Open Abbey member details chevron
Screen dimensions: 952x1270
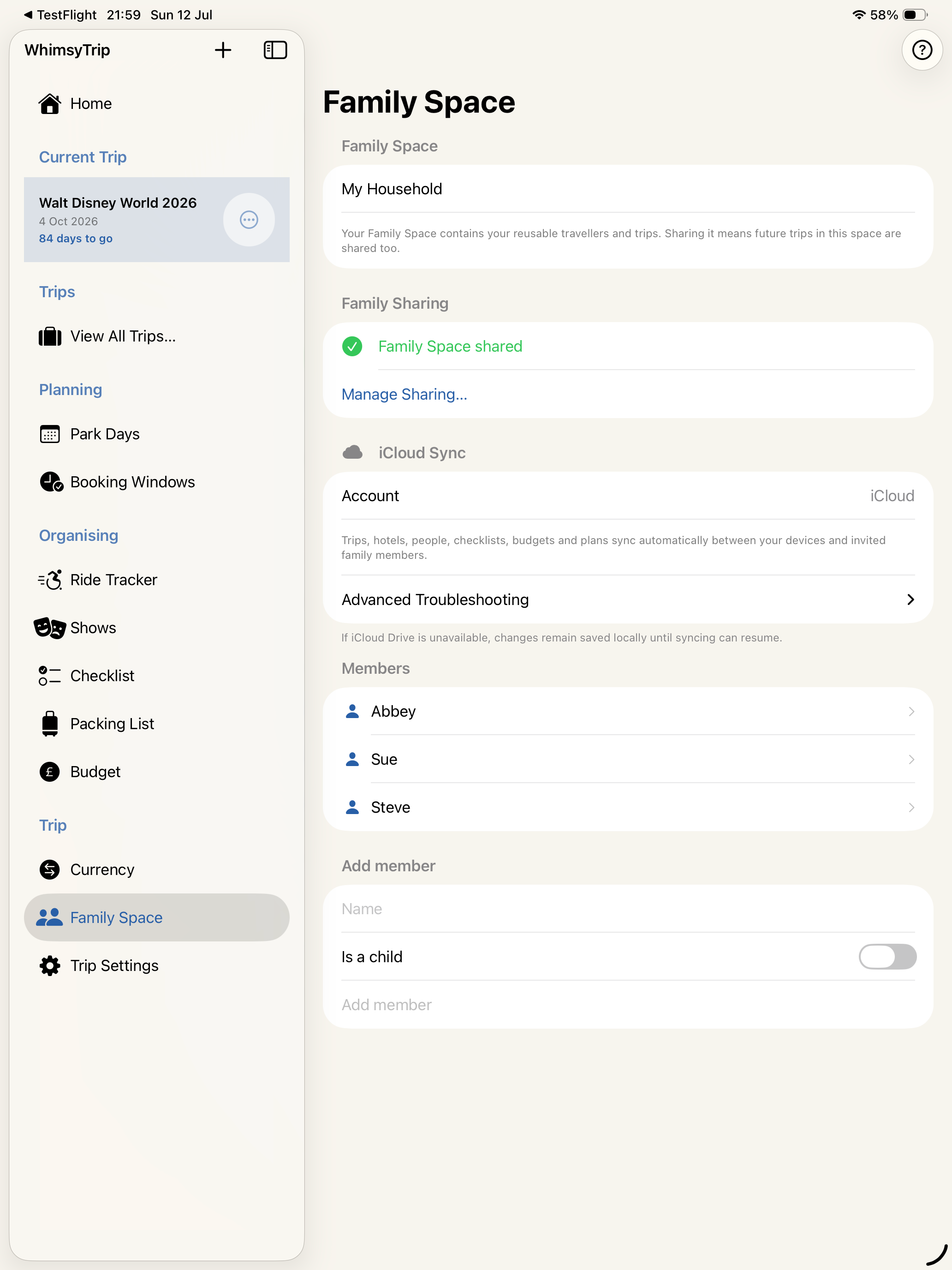pyautogui.click(x=911, y=711)
